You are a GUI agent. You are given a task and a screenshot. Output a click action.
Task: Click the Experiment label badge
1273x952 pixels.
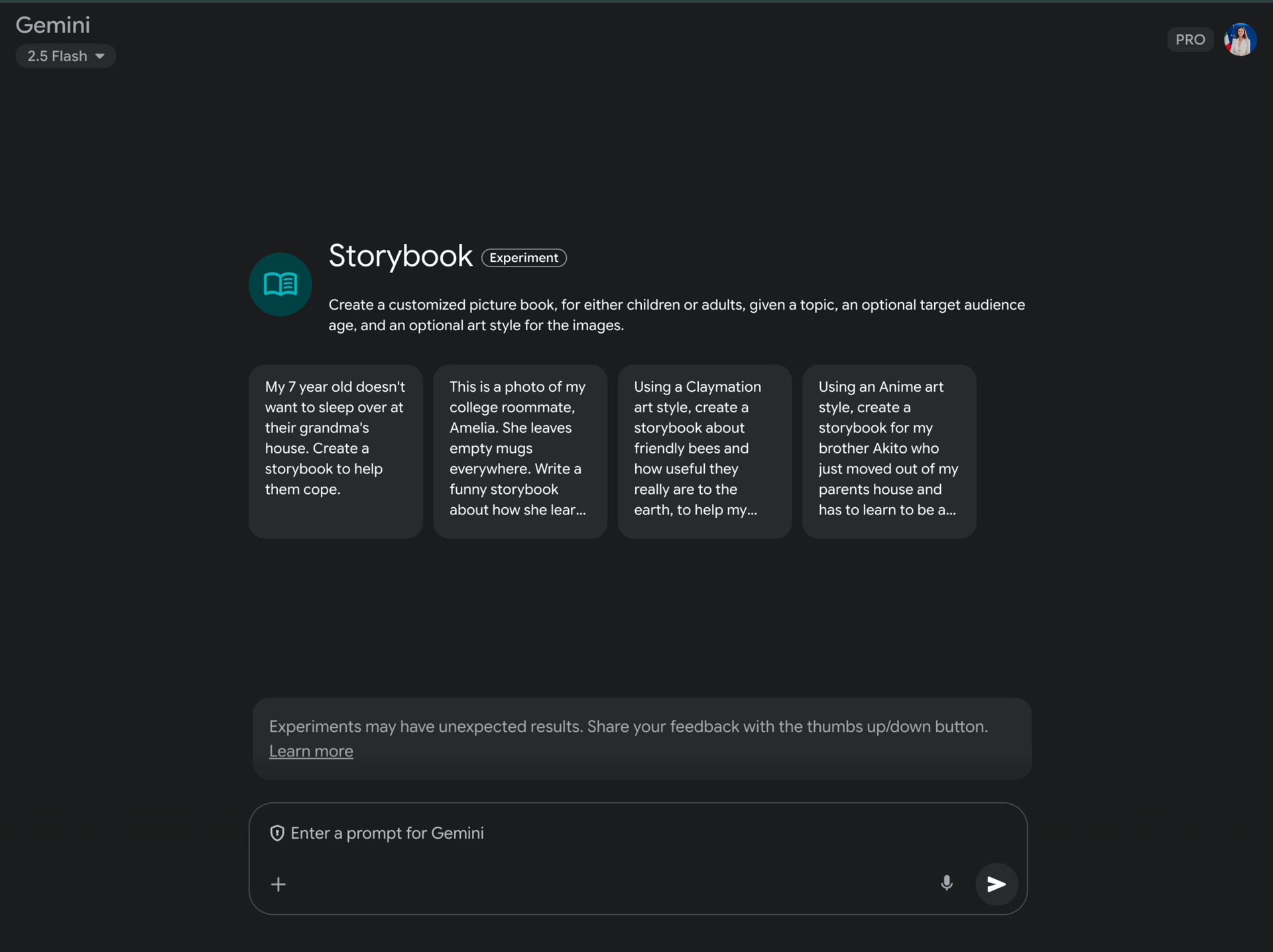click(x=523, y=258)
